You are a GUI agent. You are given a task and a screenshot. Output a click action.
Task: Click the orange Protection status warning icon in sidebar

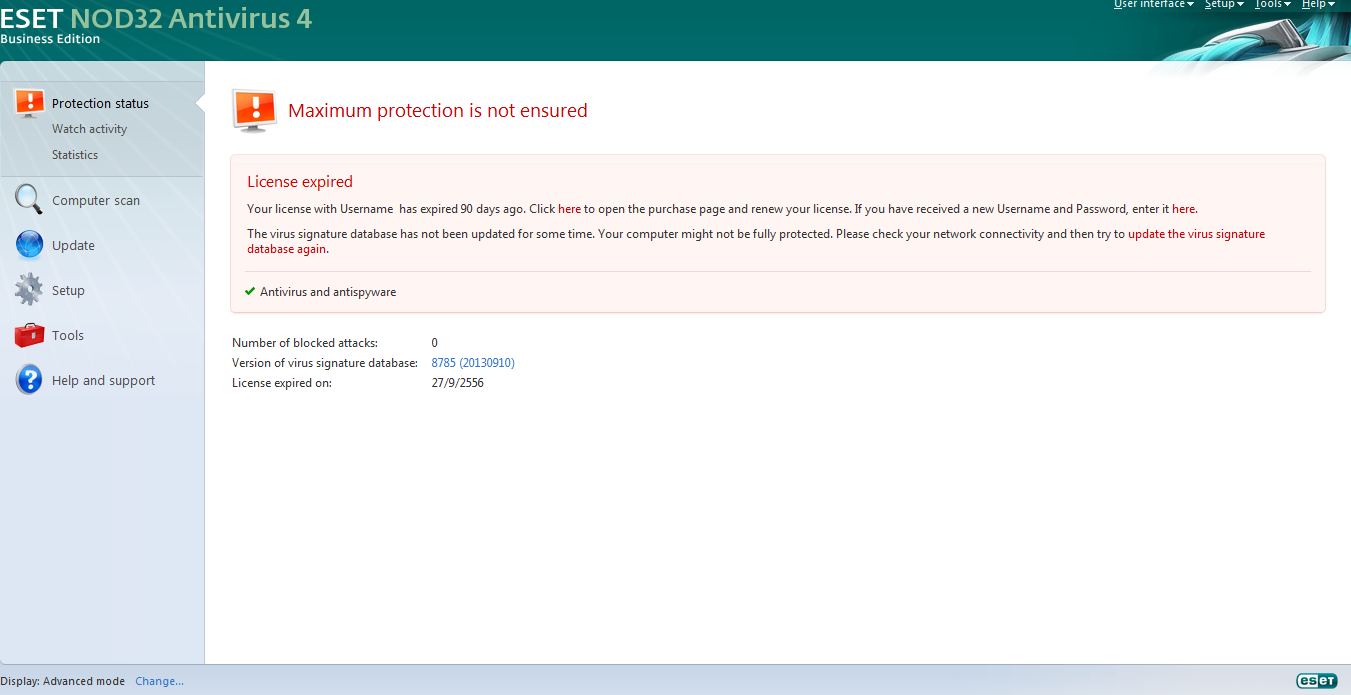[30, 102]
